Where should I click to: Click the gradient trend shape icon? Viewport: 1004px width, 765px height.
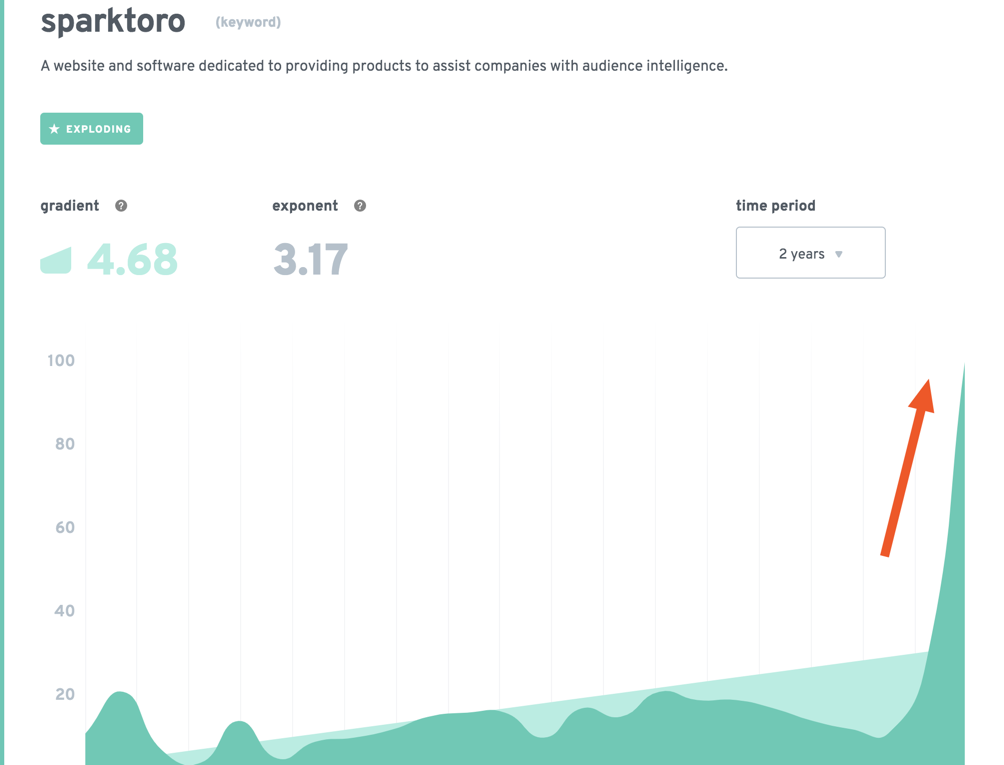[x=56, y=261]
